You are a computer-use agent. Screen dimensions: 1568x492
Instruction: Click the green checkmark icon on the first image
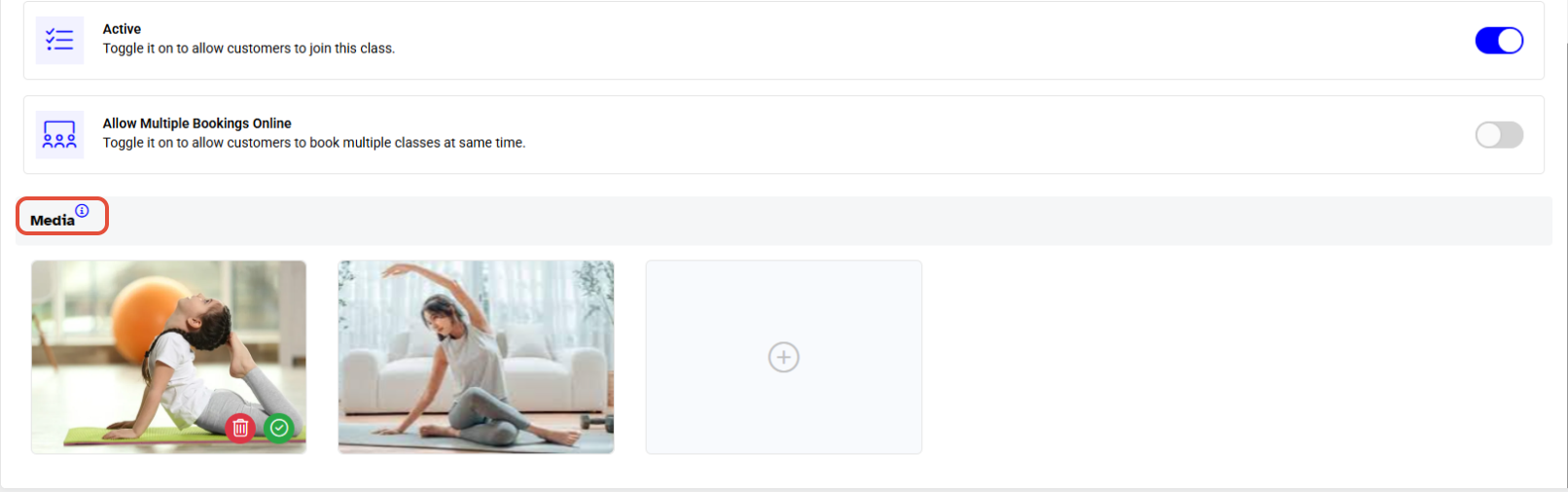point(279,428)
